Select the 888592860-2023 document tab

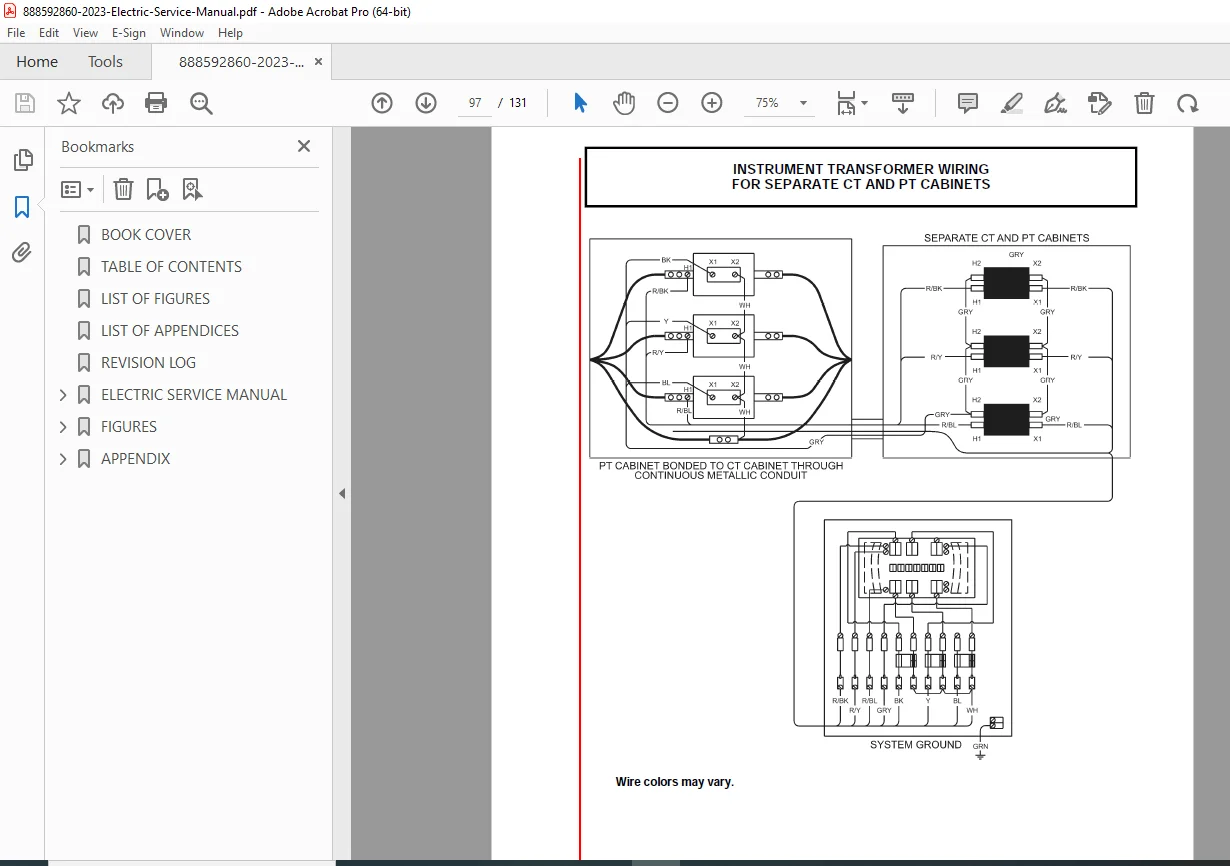(x=242, y=62)
